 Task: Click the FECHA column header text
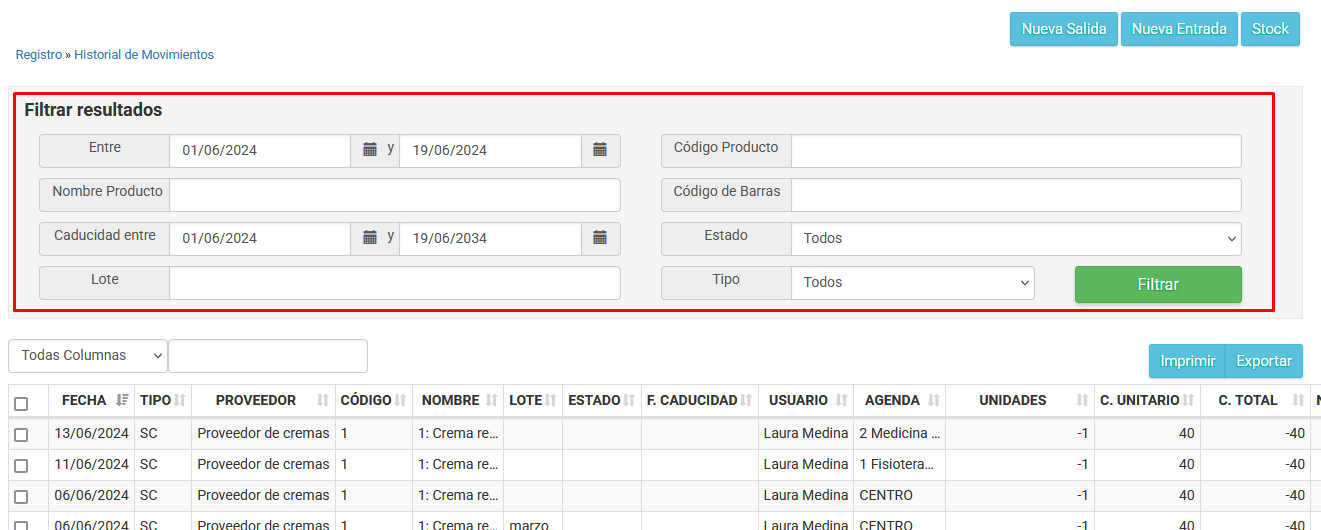[84, 400]
